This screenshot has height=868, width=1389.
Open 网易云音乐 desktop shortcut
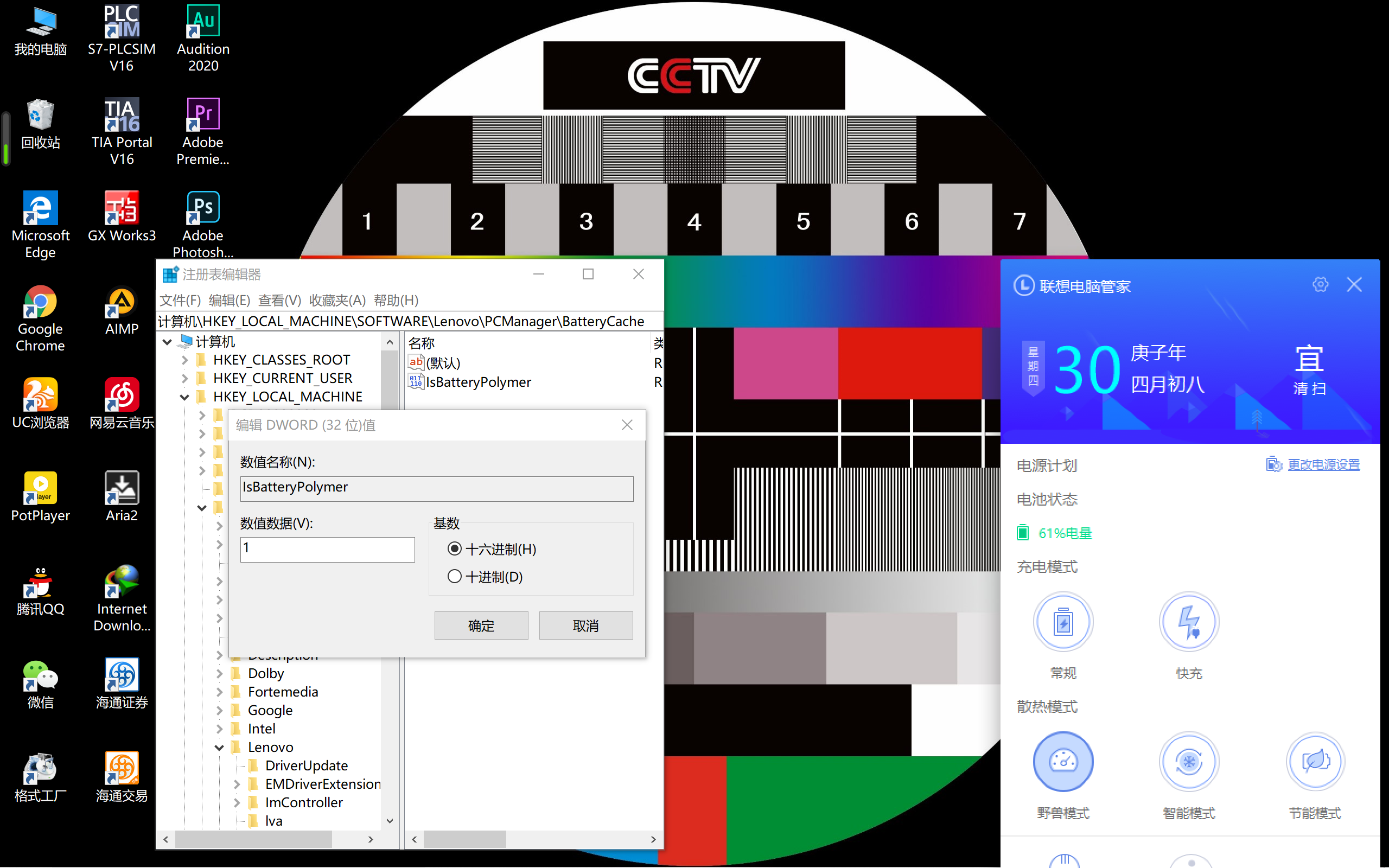[x=122, y=403]
